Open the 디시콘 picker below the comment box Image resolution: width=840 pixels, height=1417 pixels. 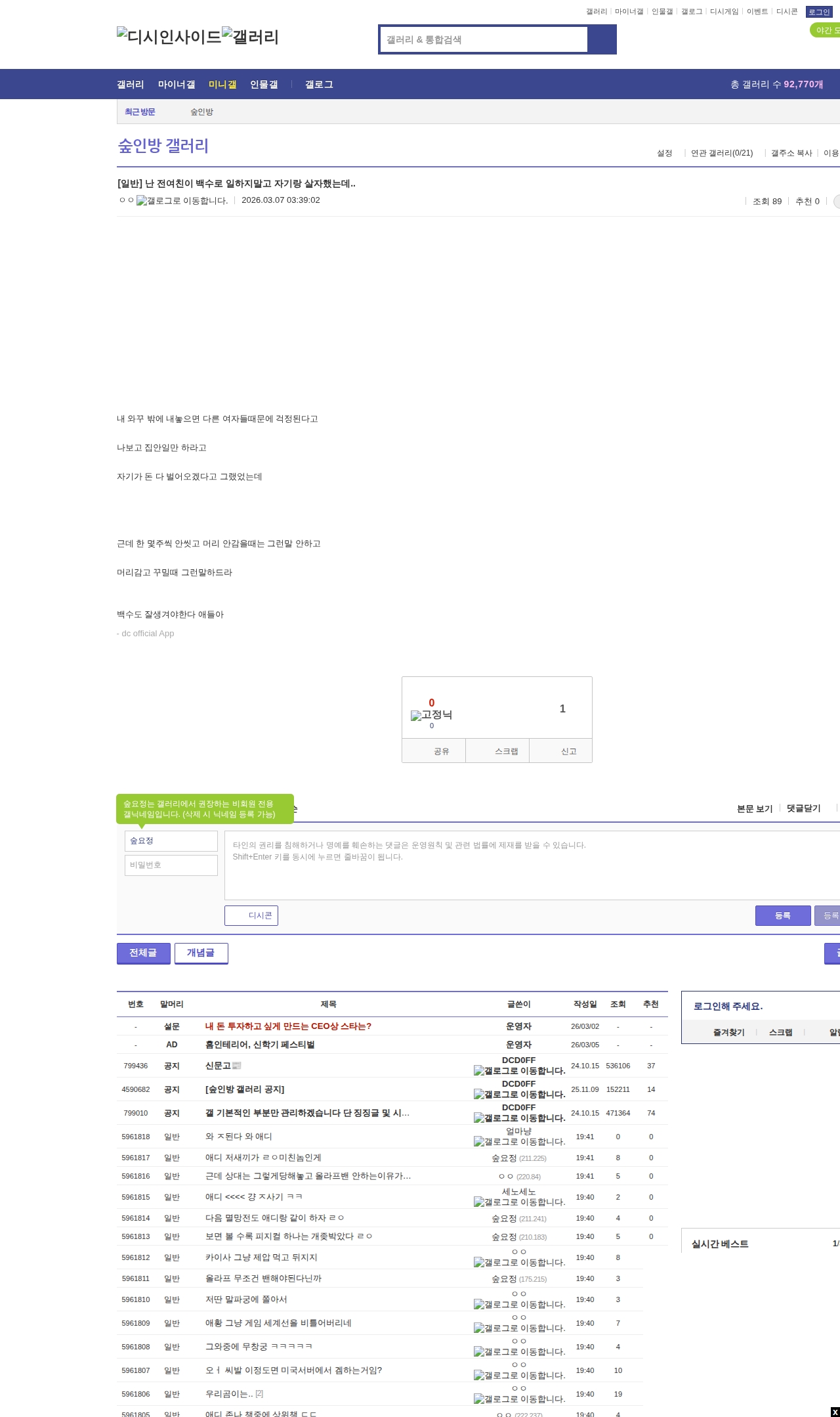(x=251, y=916)
